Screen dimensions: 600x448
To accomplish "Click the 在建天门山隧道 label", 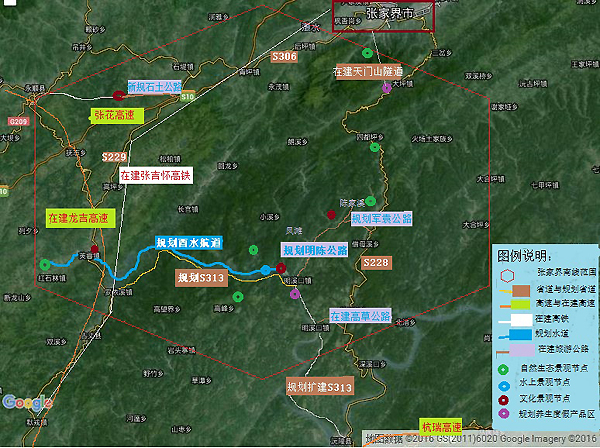I will 367,72.
